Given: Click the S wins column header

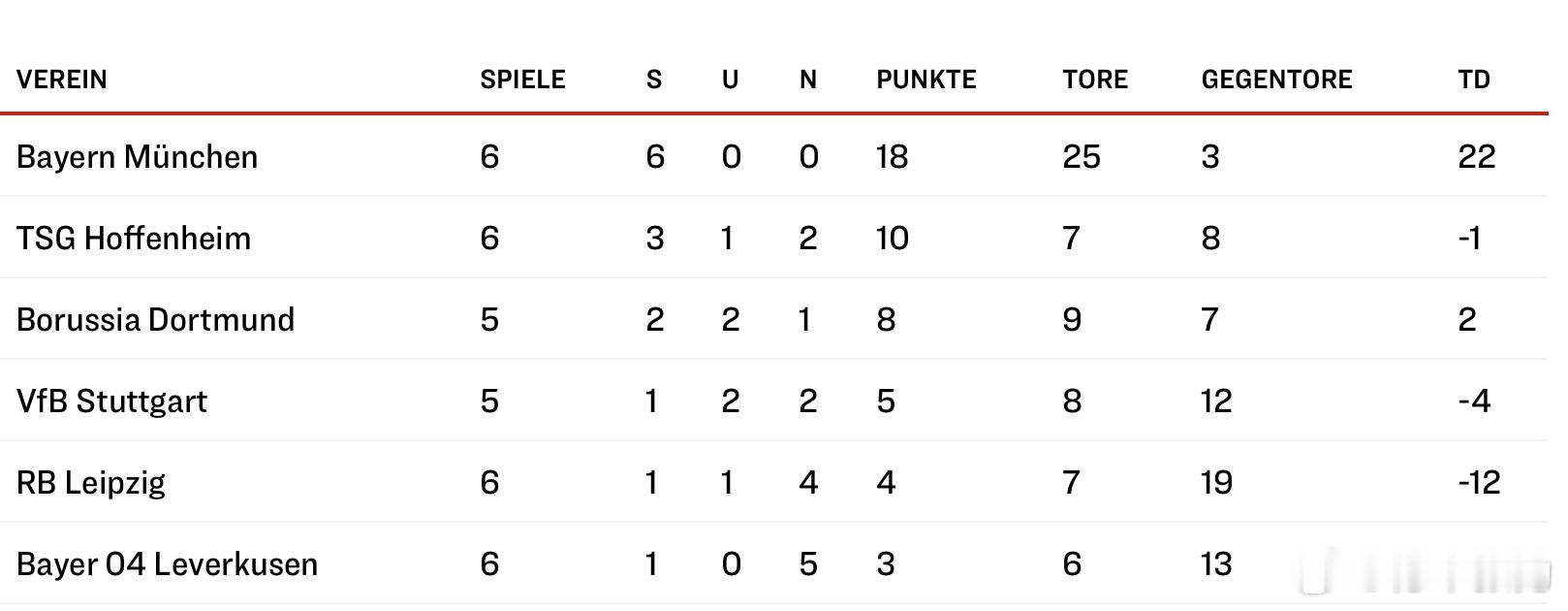Looking at the screenshot, I should 654,80.
